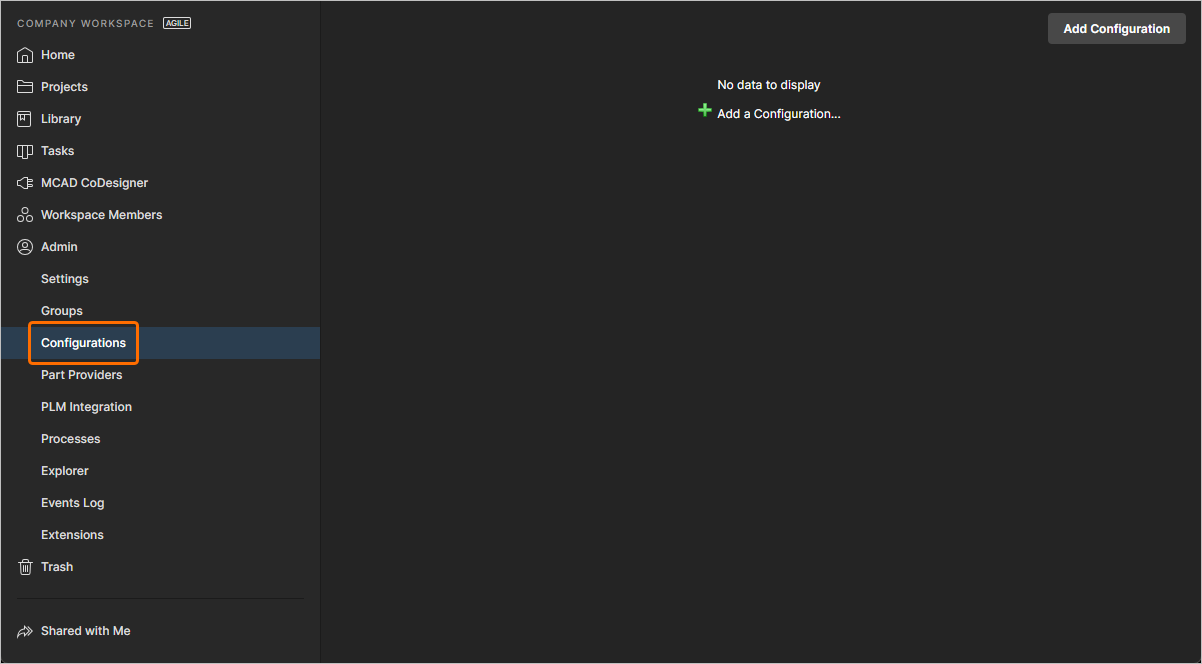Click the Tasks board icon
Image resolution: width=1202 pixels, height=664 pixels.
pyautogui.click(x=25, y=151)
